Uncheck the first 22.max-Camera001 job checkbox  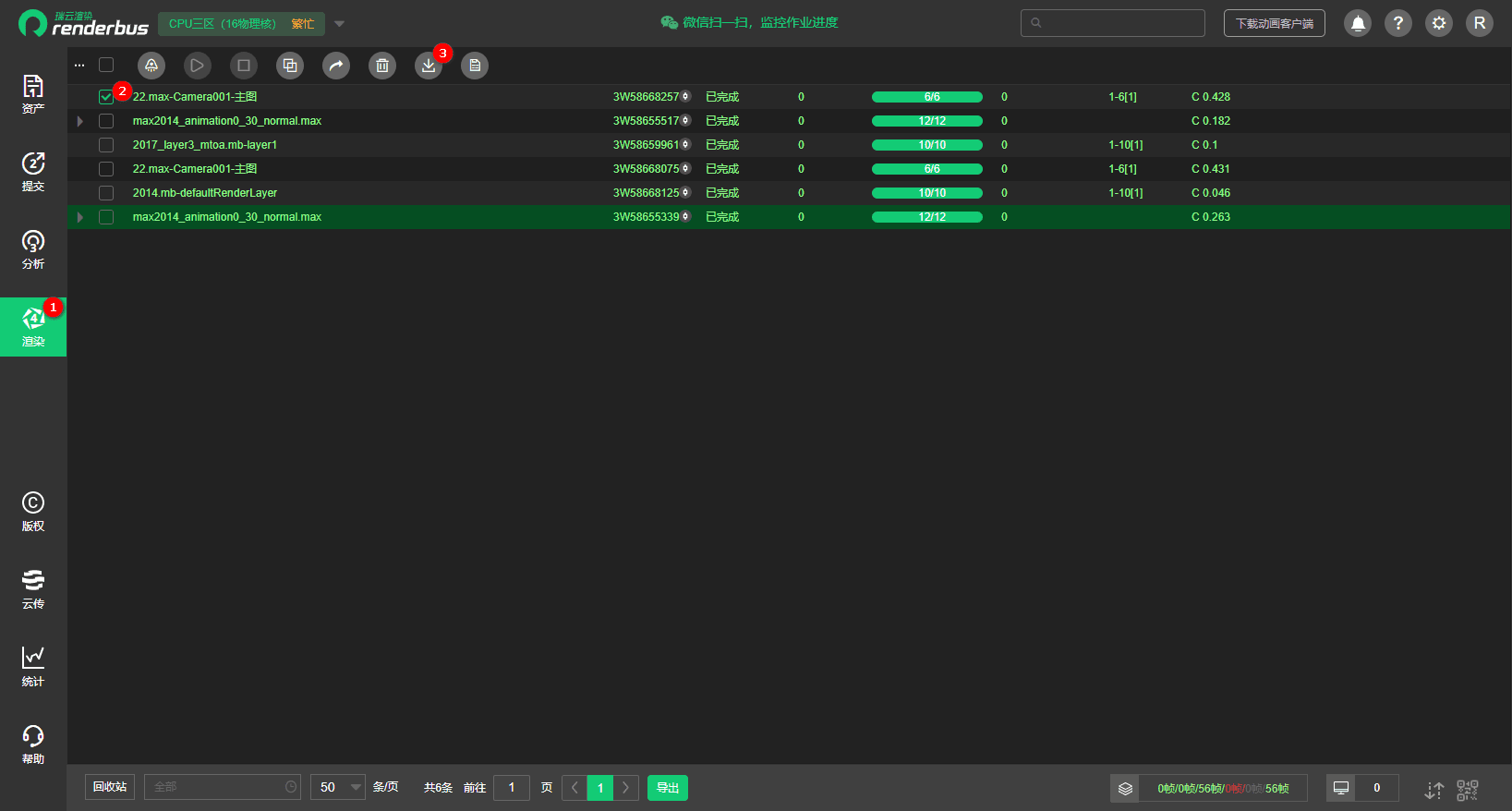click(x=106, y=97)
